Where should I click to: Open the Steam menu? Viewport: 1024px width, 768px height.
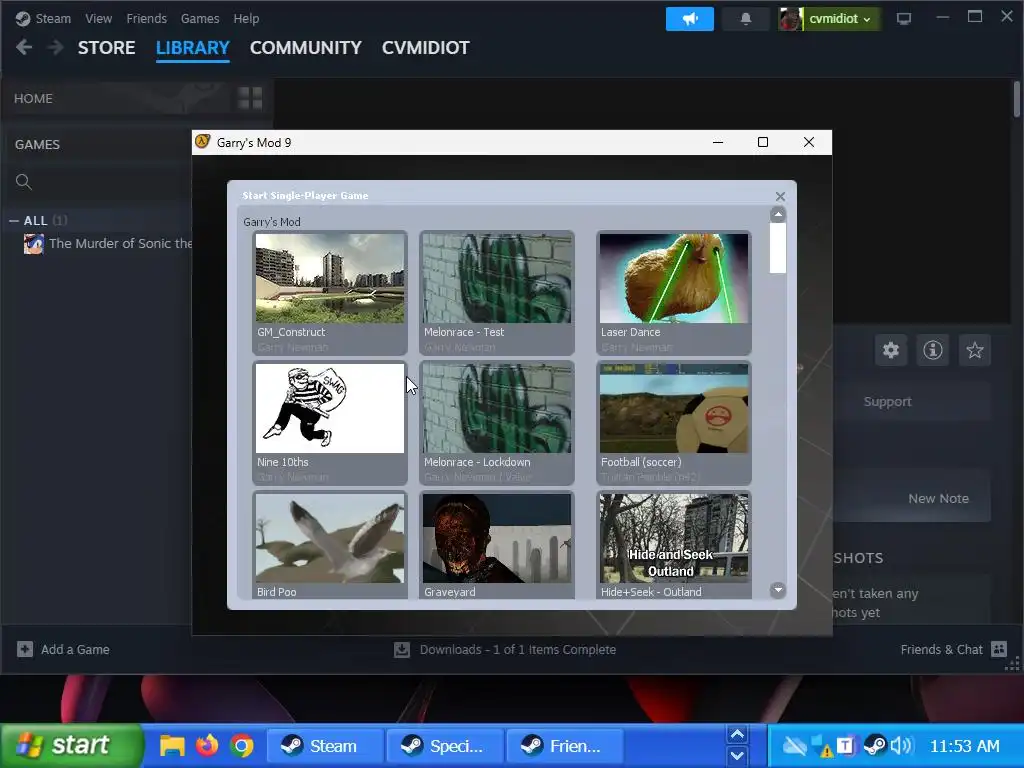click(43, 18)
